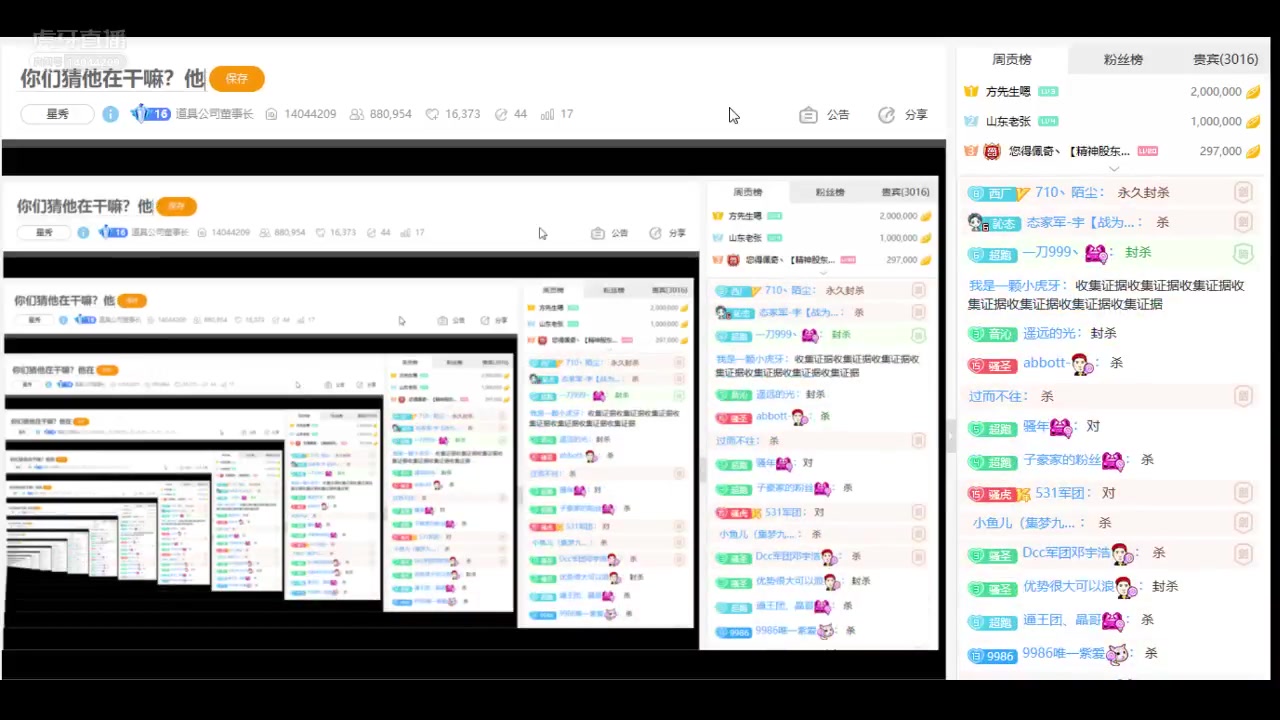Click the room ID icon beside 14044209
This screenshot has width=1280, height=720.
click(x=271, y=114)
